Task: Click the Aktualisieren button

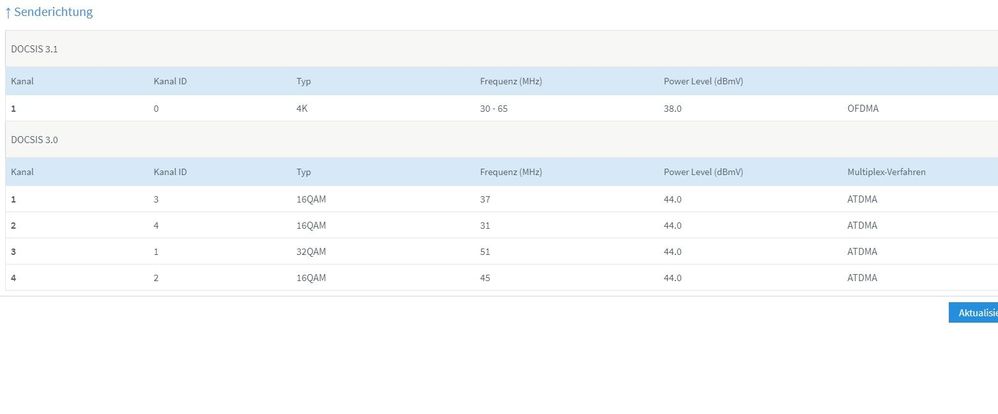Action: click(x=973, y=313)
